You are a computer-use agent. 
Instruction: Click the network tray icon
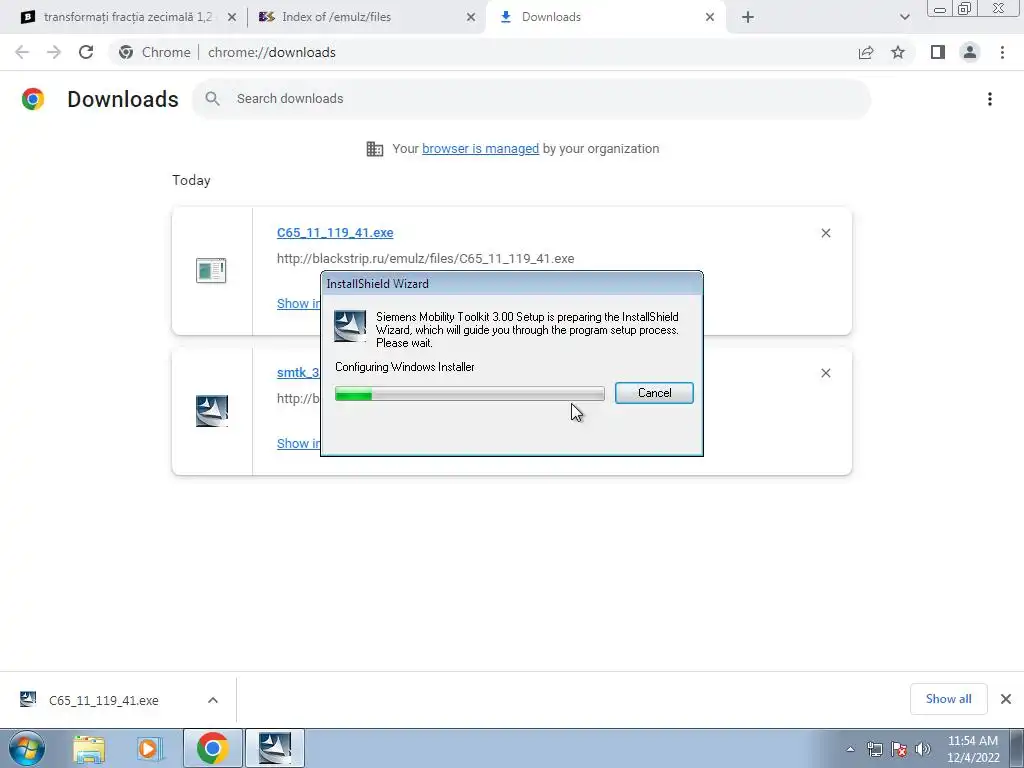(874, 749)
